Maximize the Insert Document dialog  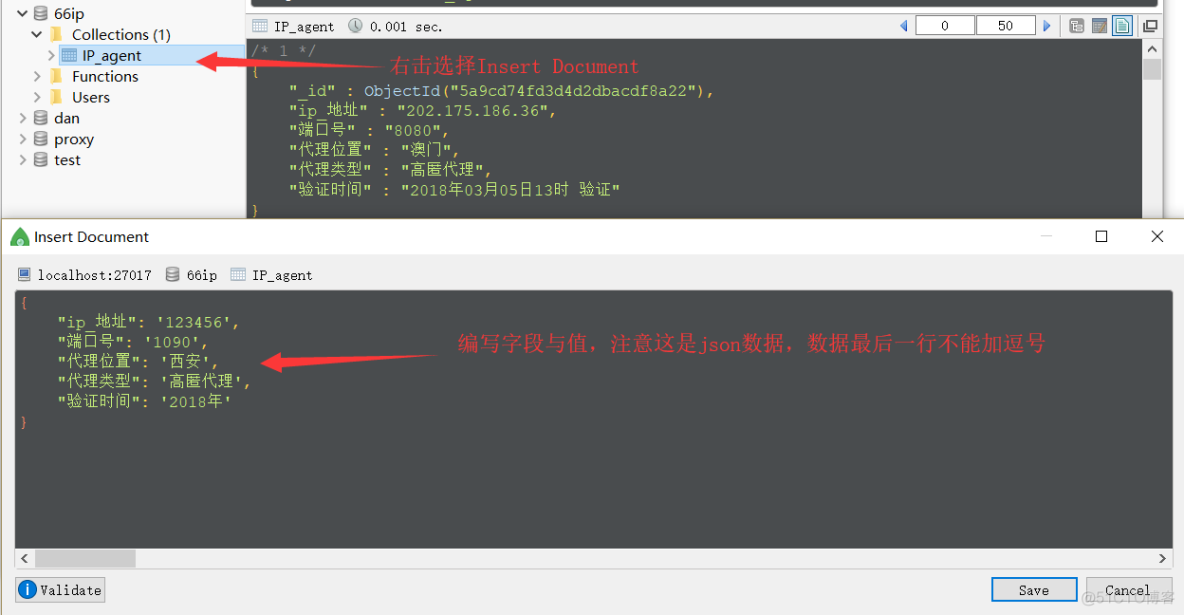tap(1102, 236)
